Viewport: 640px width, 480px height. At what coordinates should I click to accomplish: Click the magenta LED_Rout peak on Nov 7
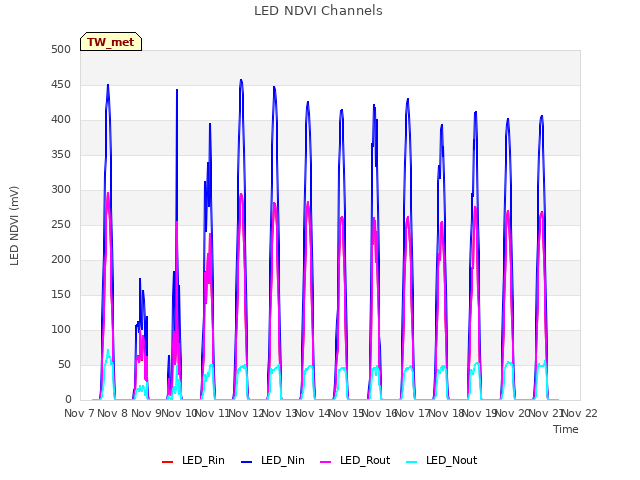click(108, 193)
